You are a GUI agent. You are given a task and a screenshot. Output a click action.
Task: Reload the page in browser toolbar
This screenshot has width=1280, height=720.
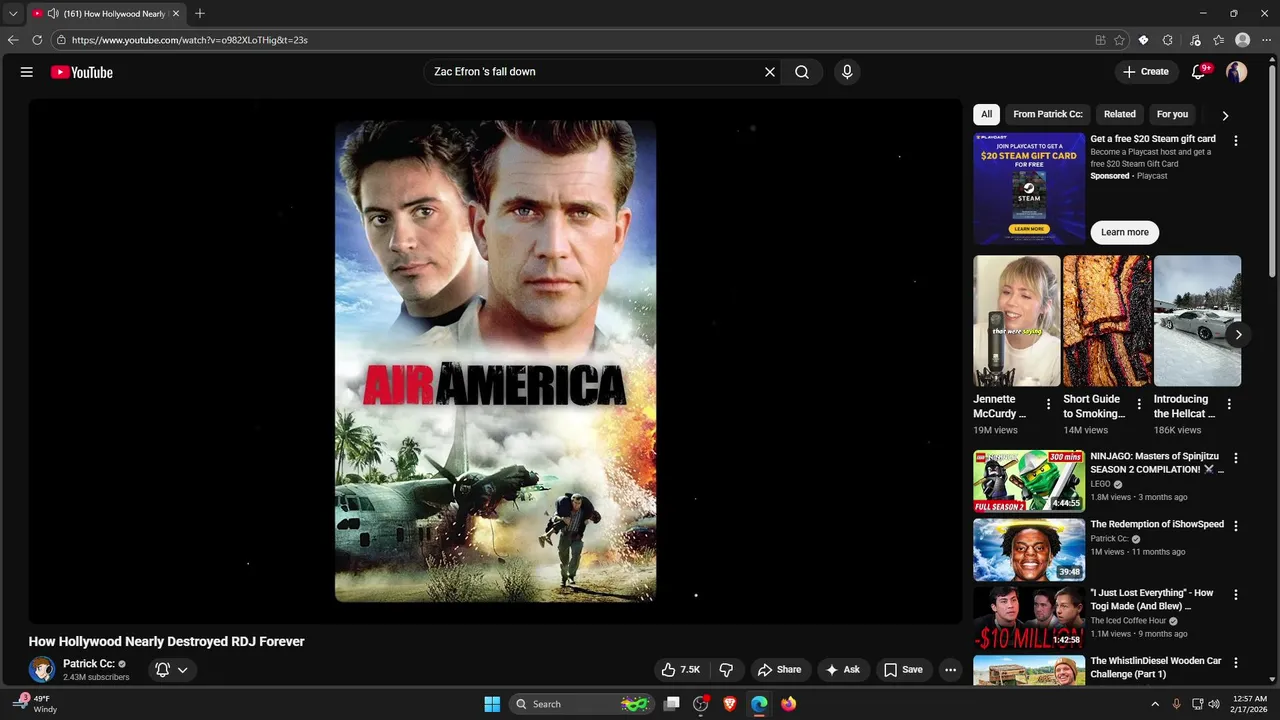pyautogui.click(x=37, y=40)
